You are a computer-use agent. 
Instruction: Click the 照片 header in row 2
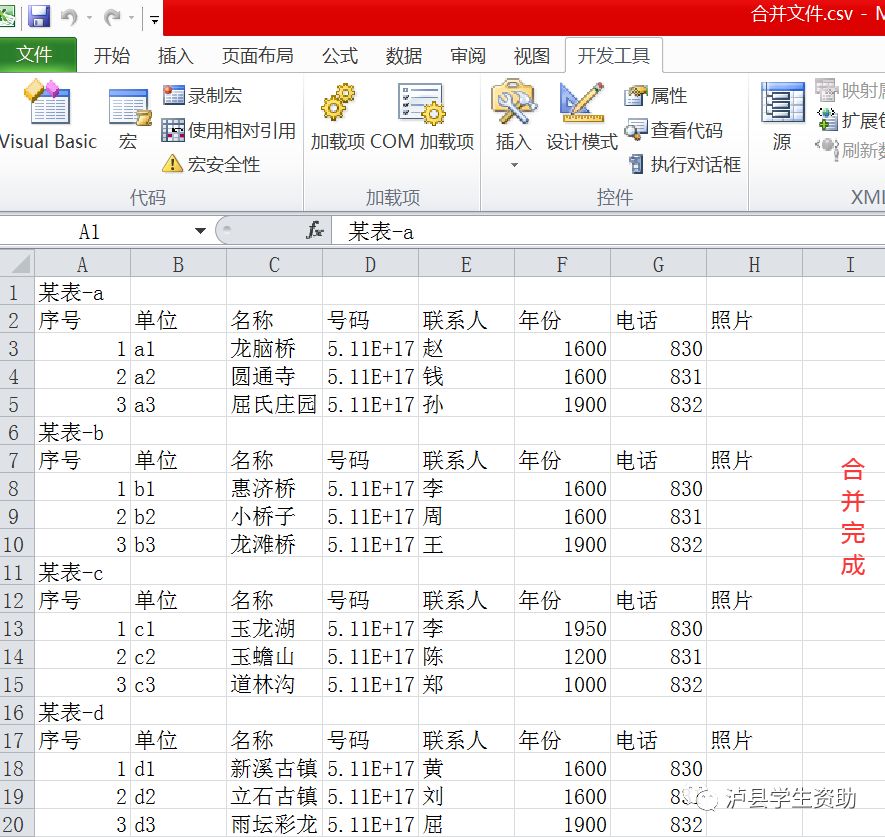click(x=754, y=320)
